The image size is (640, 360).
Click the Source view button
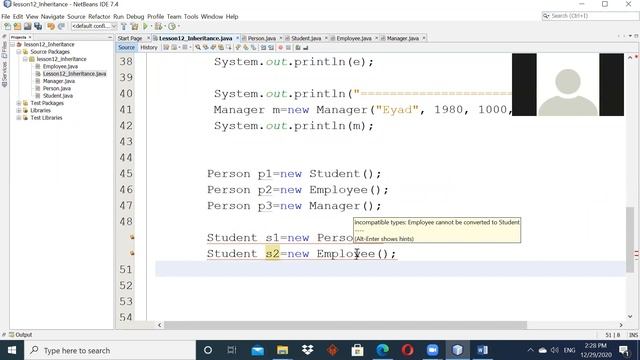coord(126,47)
